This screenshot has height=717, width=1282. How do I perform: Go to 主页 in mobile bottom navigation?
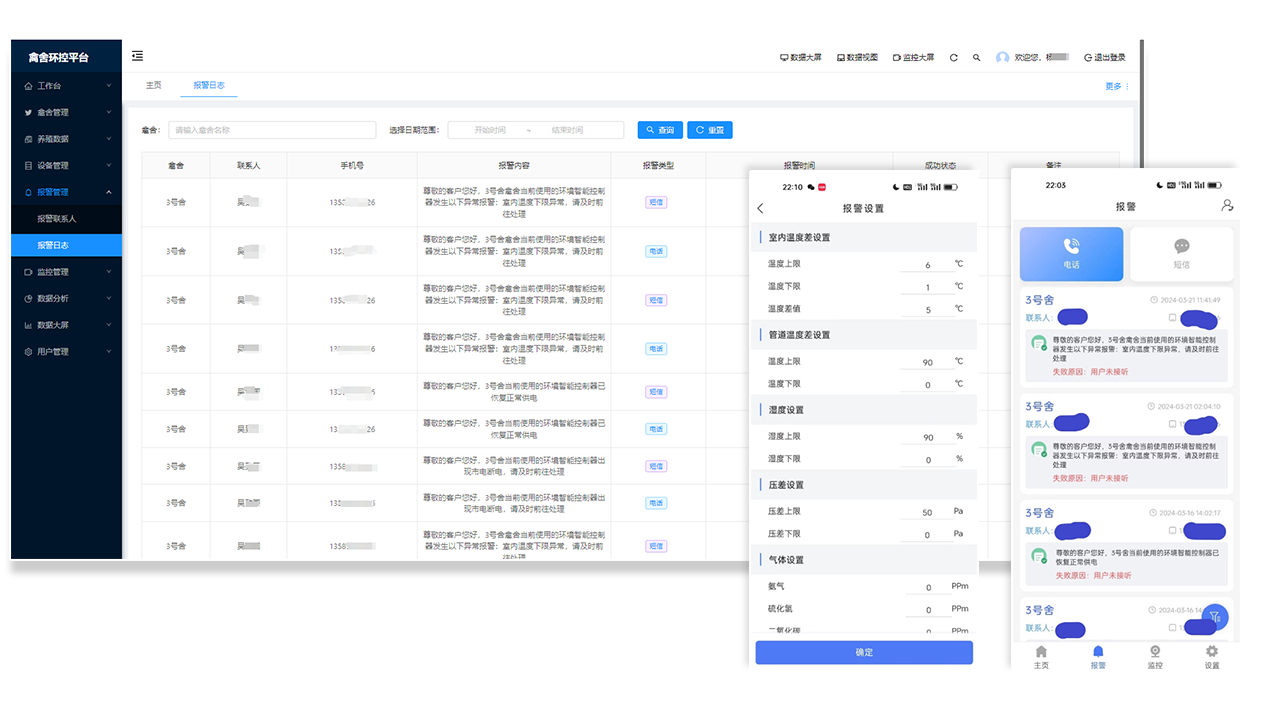[1041, 657]
